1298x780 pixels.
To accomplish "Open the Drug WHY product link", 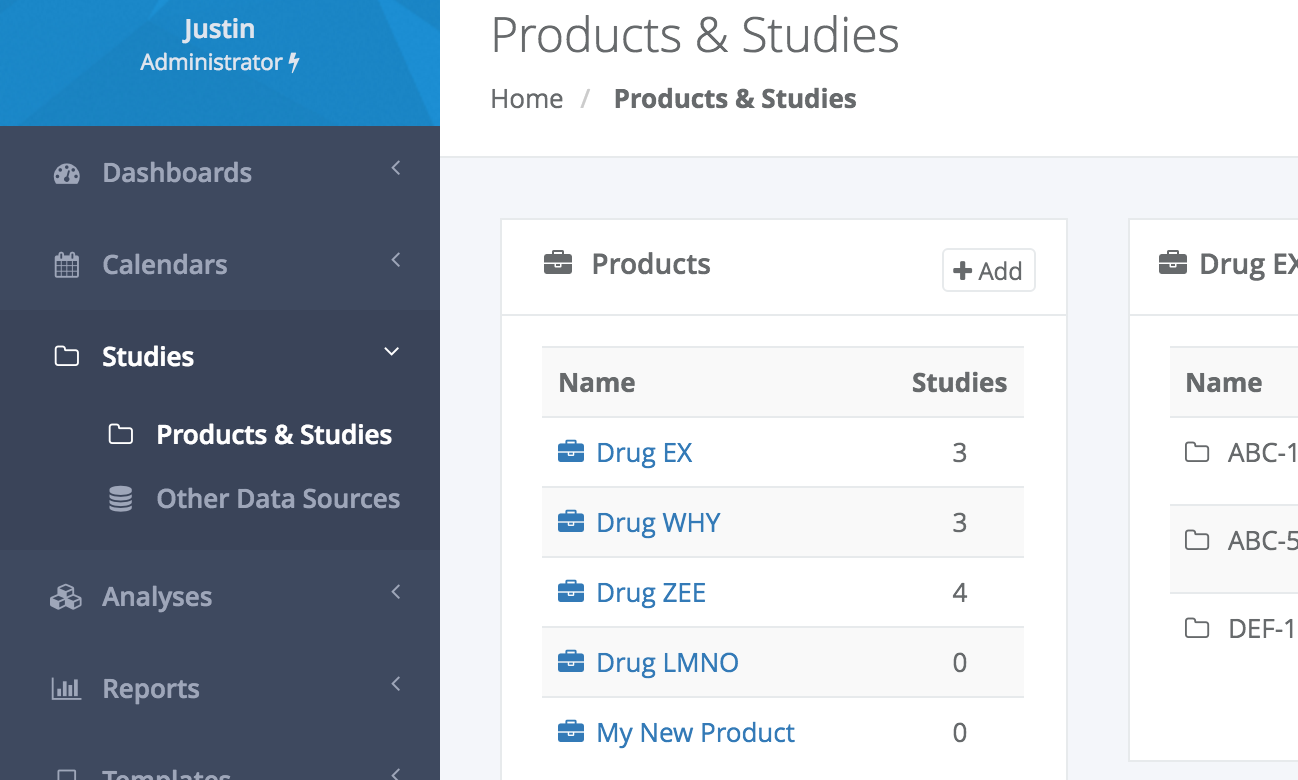I will [x=658, y=523].
